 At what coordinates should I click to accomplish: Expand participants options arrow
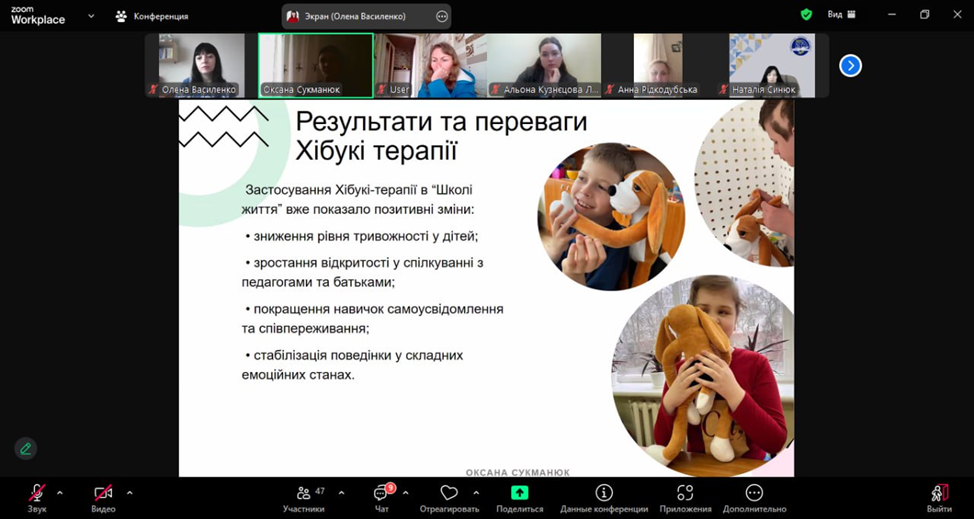341,493
